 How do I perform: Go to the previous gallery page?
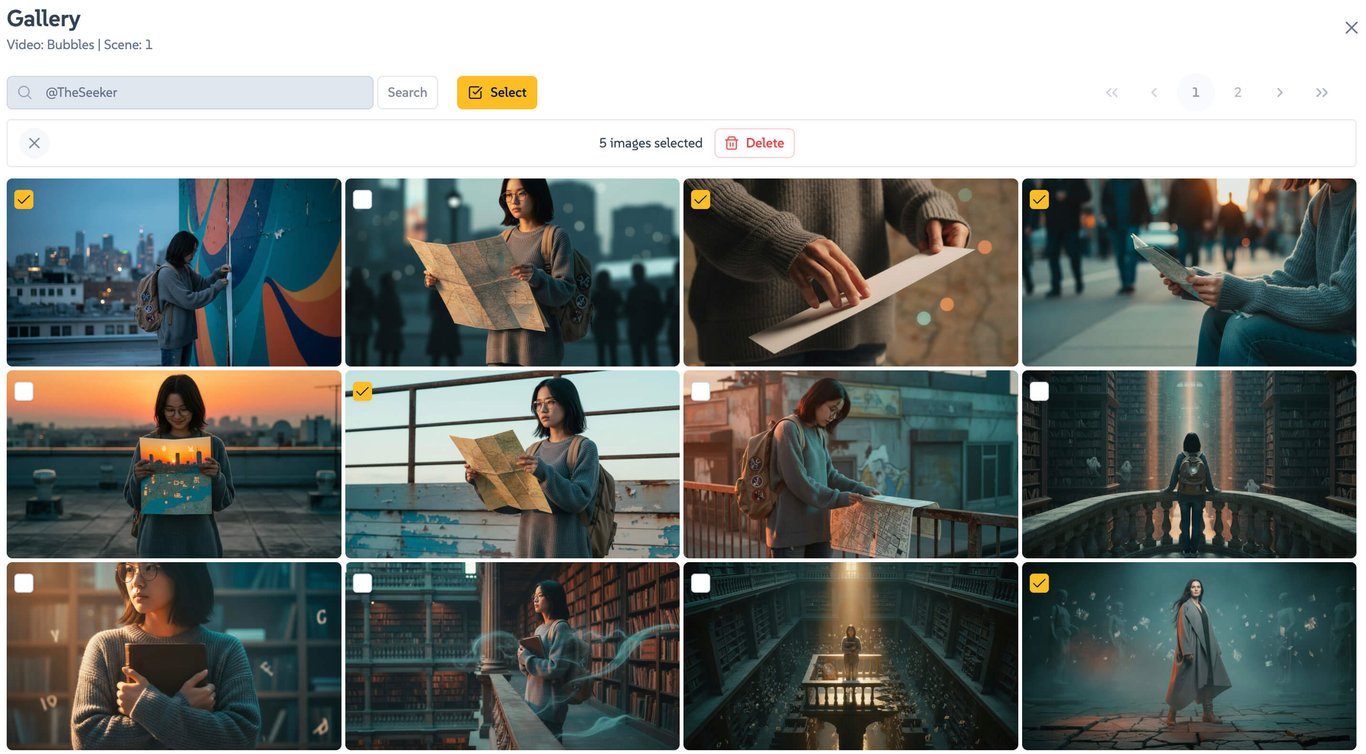coord(1154,93)
